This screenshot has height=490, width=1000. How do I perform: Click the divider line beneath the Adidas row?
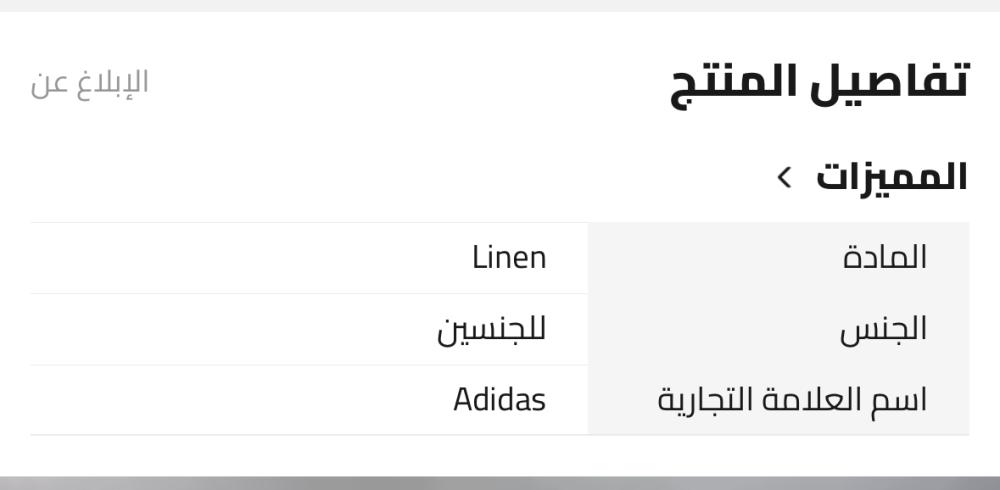pyautogui.click(x=500, y=435)
